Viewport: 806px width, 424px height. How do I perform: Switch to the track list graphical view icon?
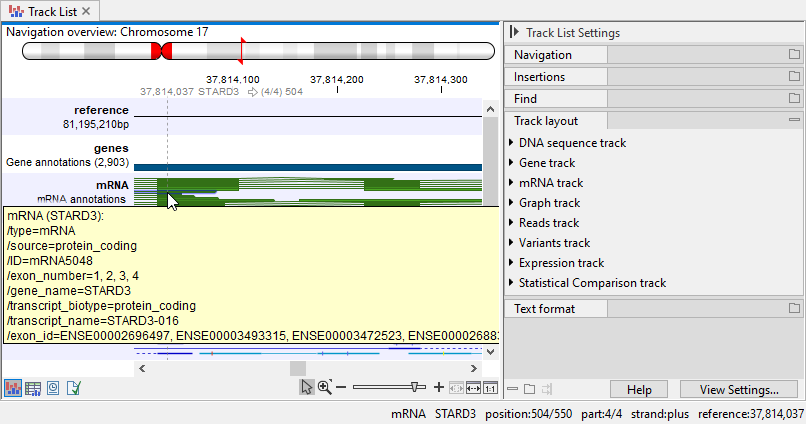coord(14,388)
